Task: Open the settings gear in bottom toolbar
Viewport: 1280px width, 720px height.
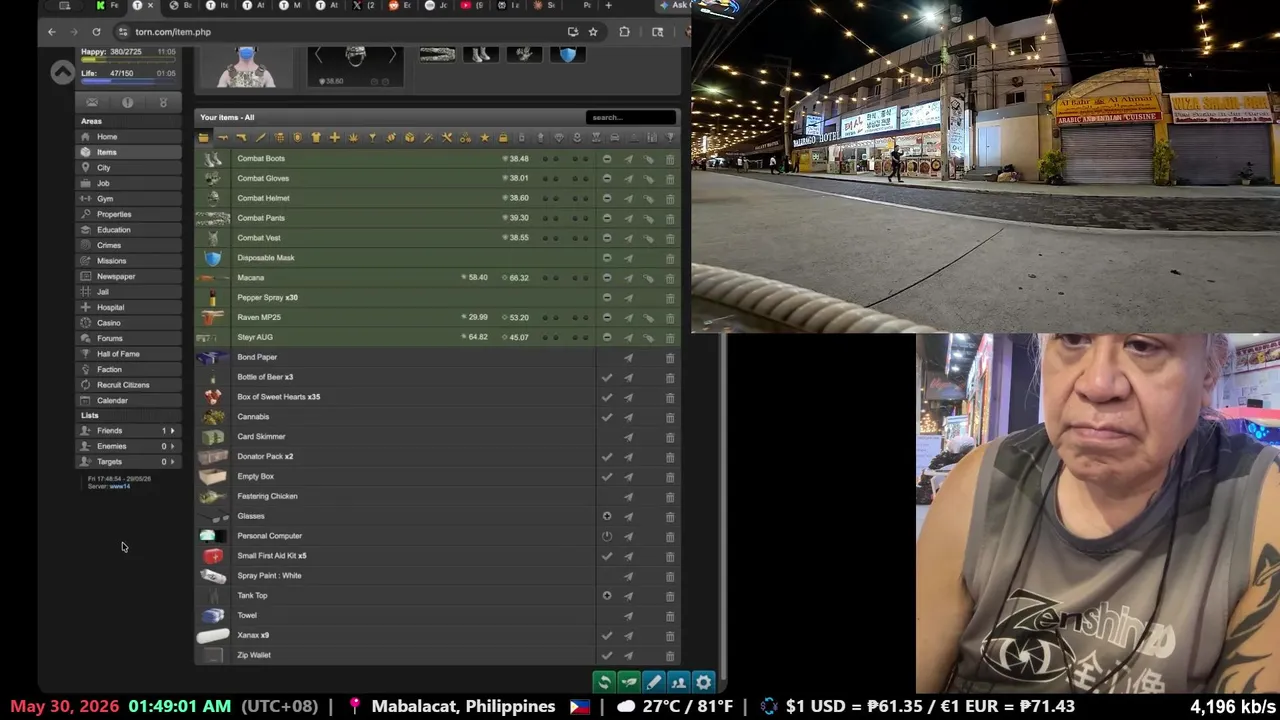Action: [x=704, y=682]
